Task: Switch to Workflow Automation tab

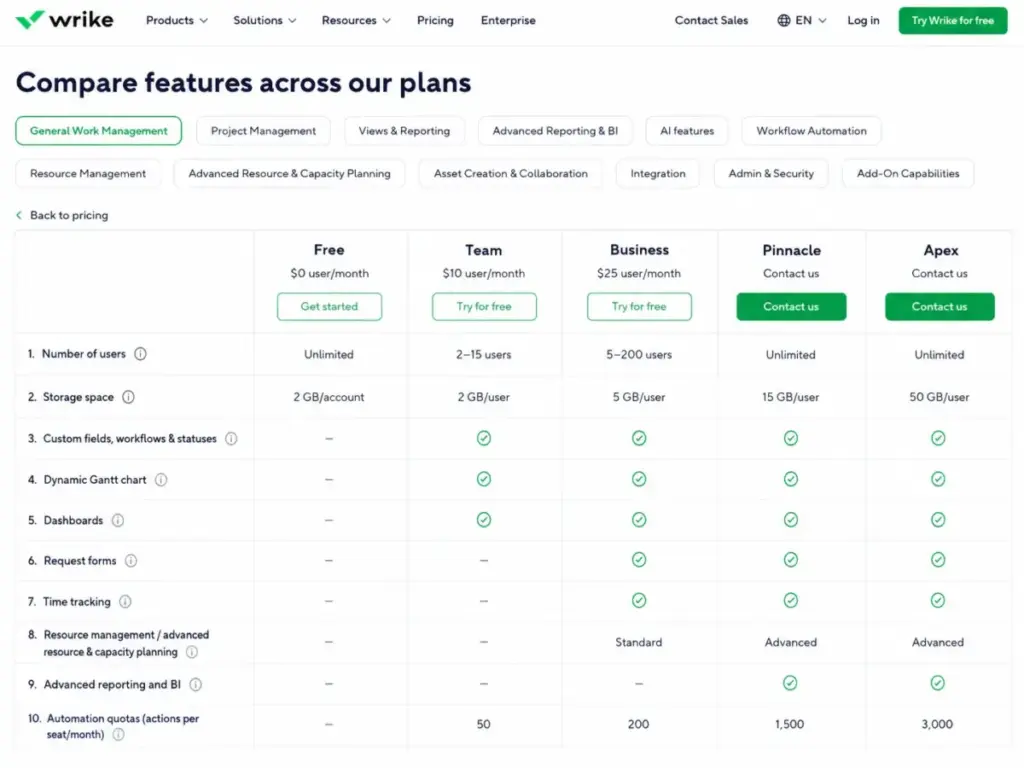Action: [x=811, y=131]
